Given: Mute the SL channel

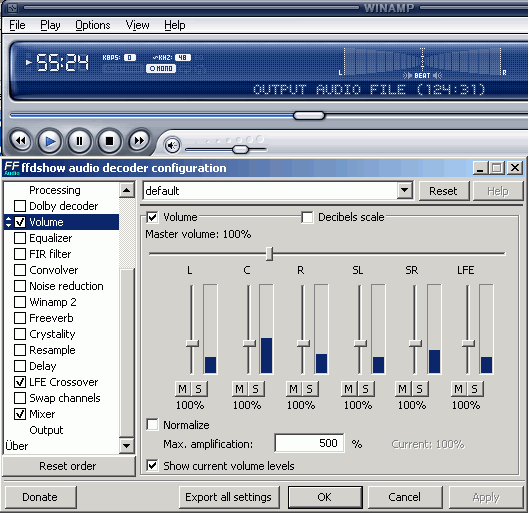Looking at the screenshot, I should pyautogui.click(x=349, y=389).
